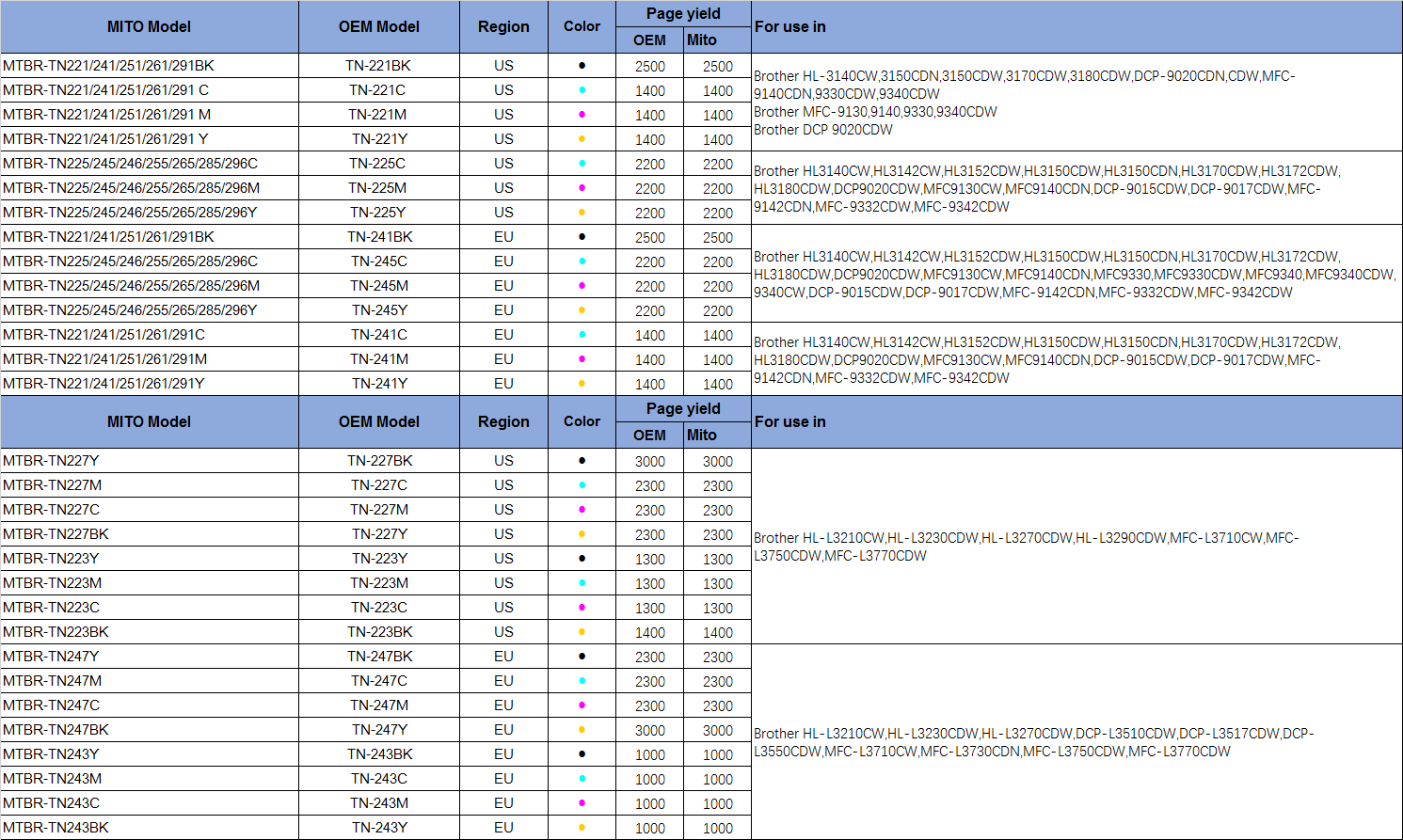Click the Mito yield 3000 in TN-247Y row
Image resolution: width=1403 pixels, height=840 pixels.
(717, 731)
